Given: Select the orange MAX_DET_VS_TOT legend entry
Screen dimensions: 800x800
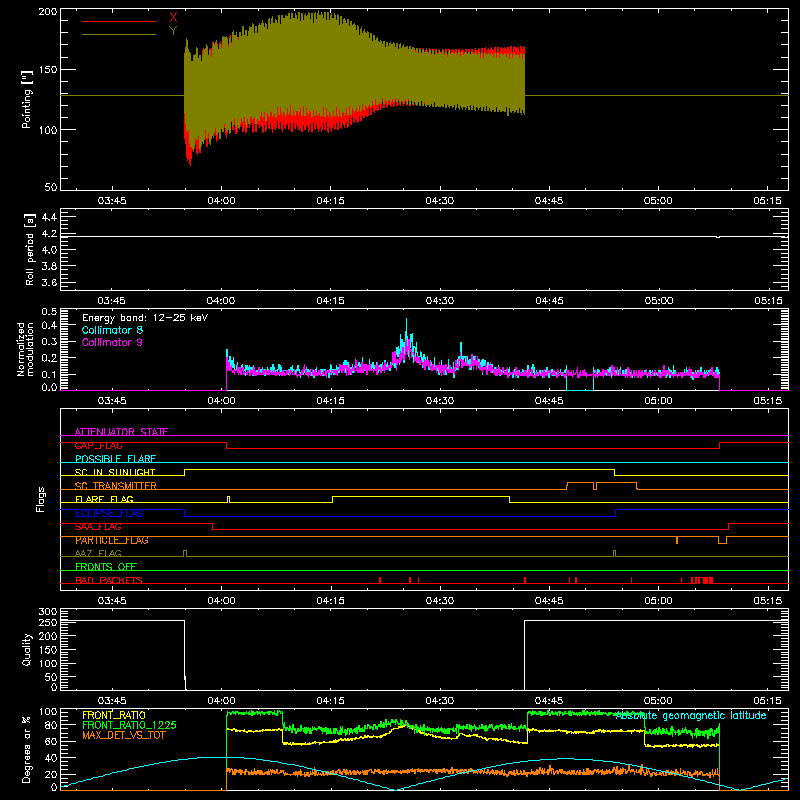Looking at the screenshot, I should coord(123,735).
